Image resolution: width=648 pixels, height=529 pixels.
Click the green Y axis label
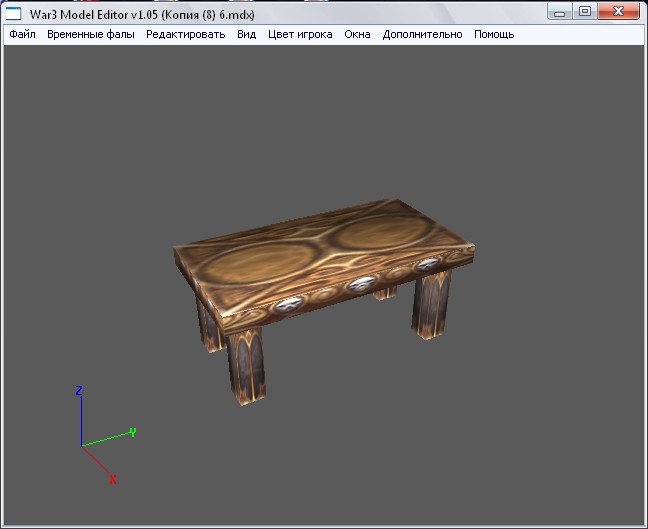tap(133, 432)
